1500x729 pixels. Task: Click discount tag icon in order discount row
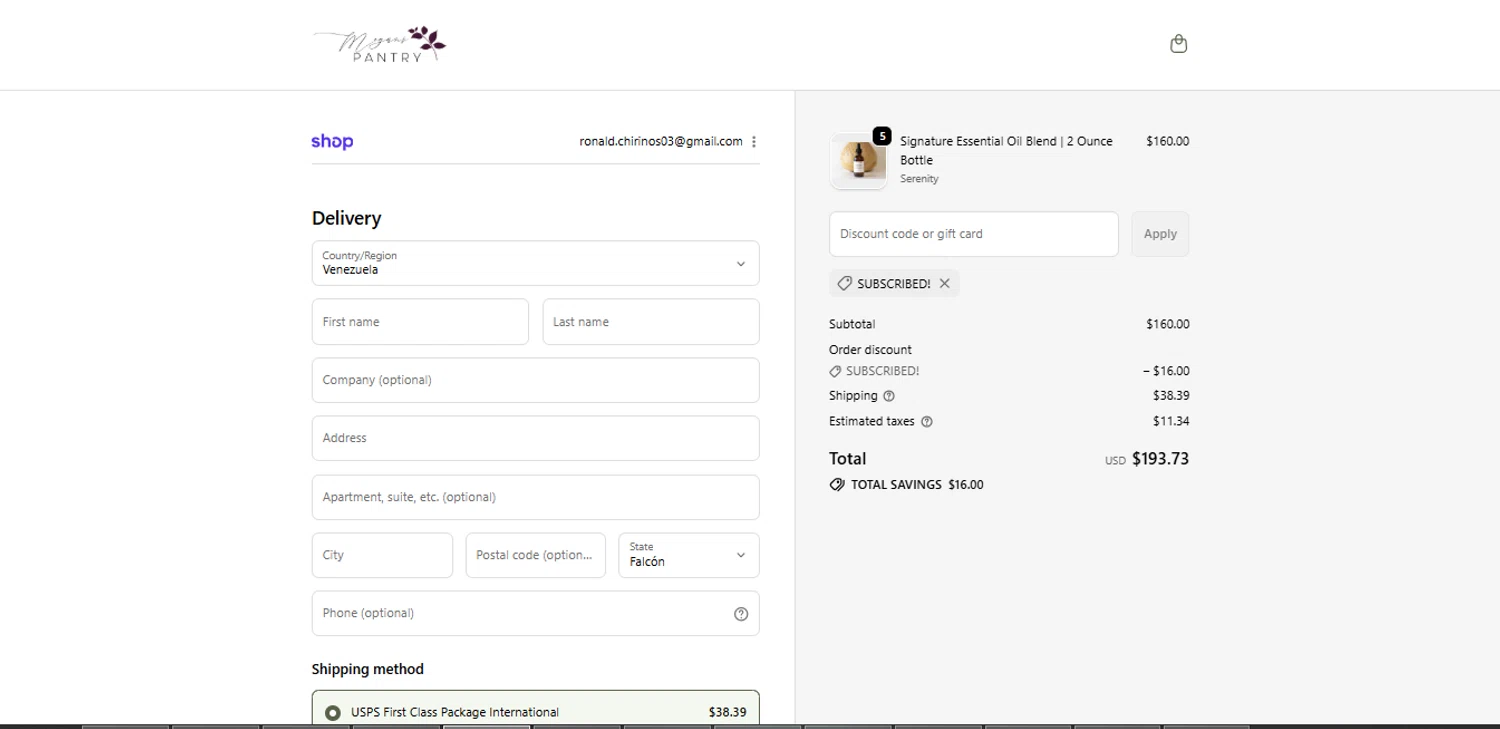click(836, 371)
